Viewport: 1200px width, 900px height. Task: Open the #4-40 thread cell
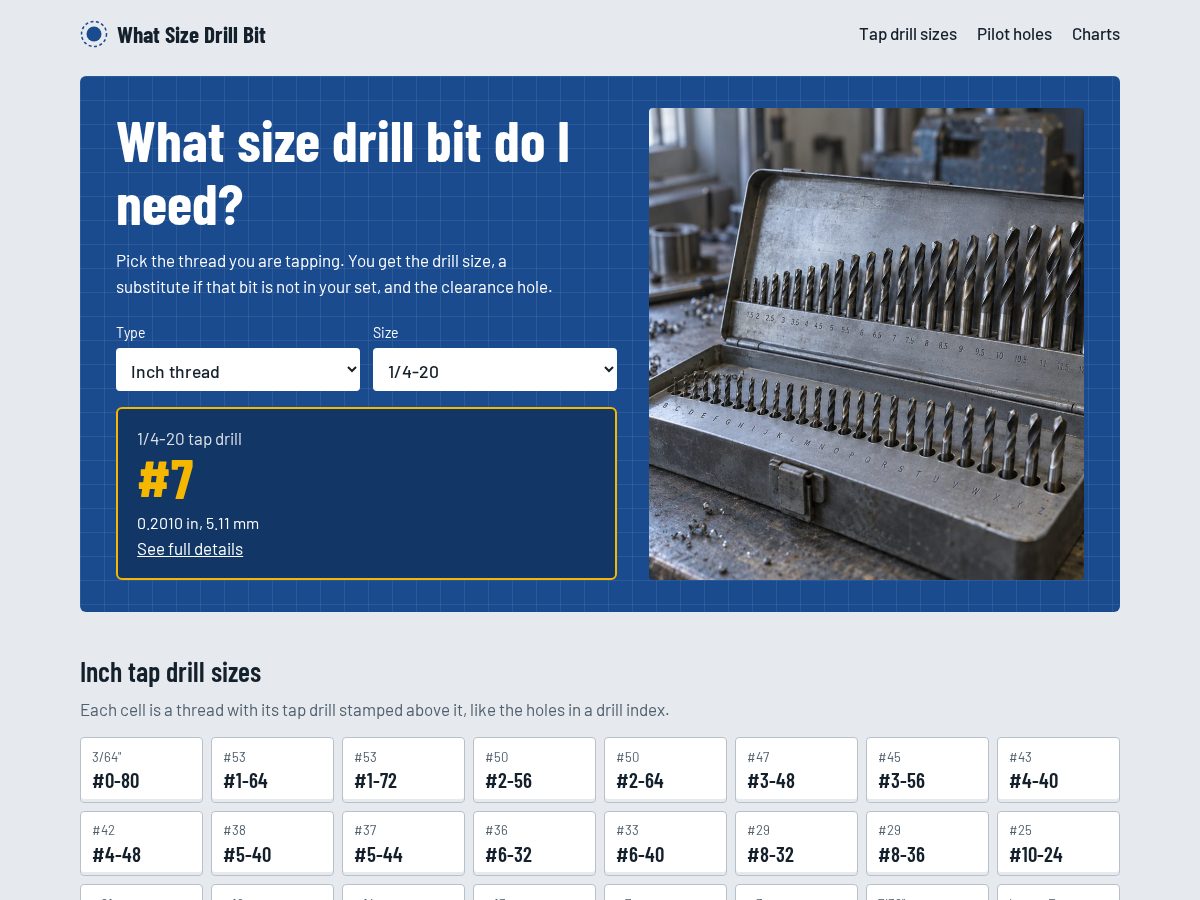pos(1058,770)
